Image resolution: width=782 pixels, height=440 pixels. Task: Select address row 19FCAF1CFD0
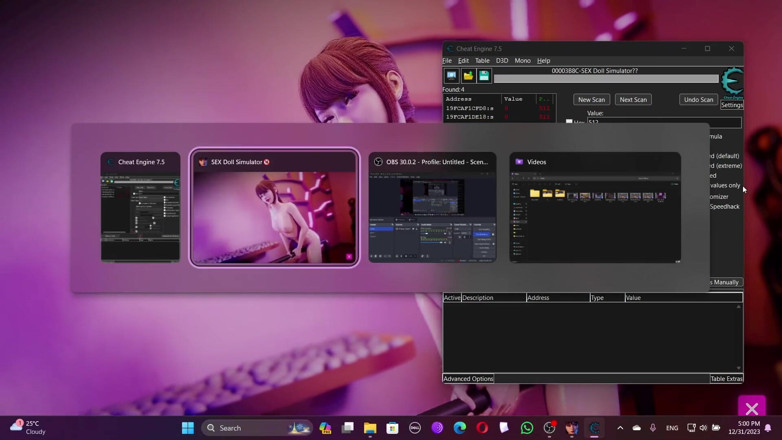coord(498,108)
